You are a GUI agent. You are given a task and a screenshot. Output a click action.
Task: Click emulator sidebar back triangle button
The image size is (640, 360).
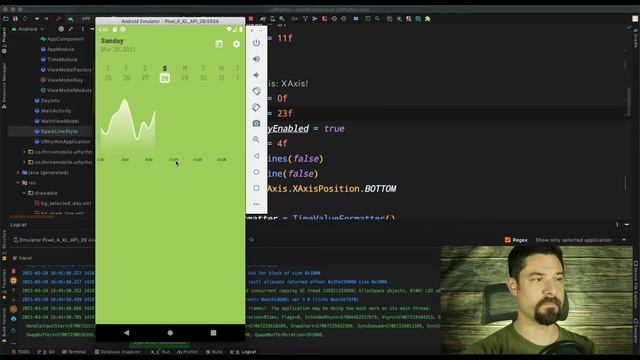(x=256, y=156)
